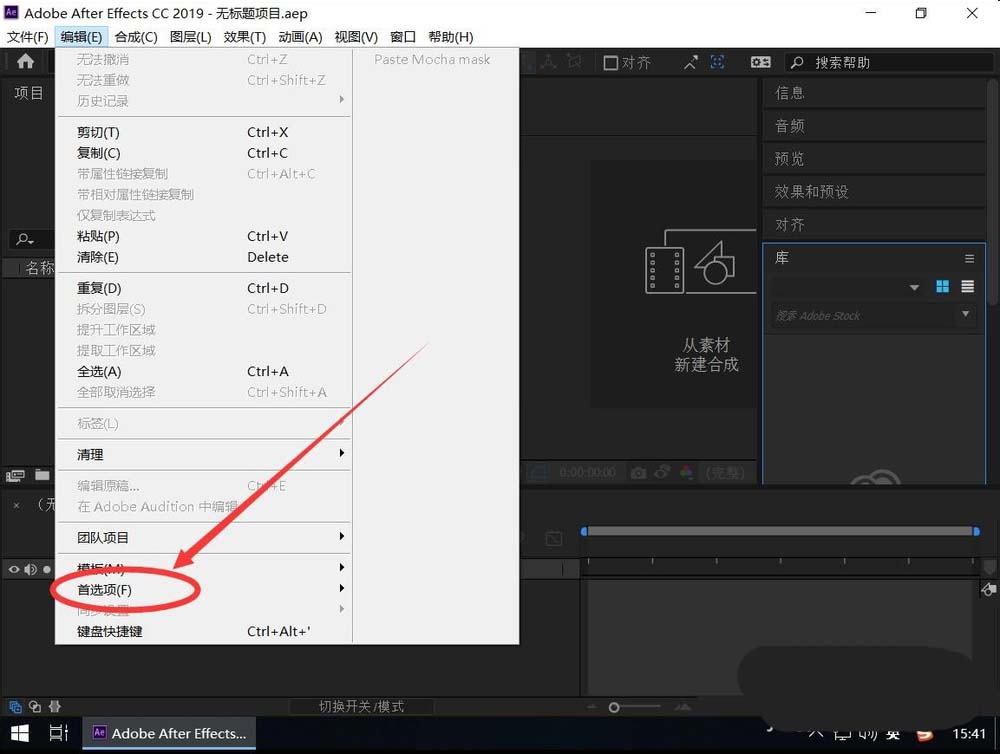Screen dimensions: 1000x754
Task: Choose 剪切(T) from the Edit menu
Action: click(204, 132)
